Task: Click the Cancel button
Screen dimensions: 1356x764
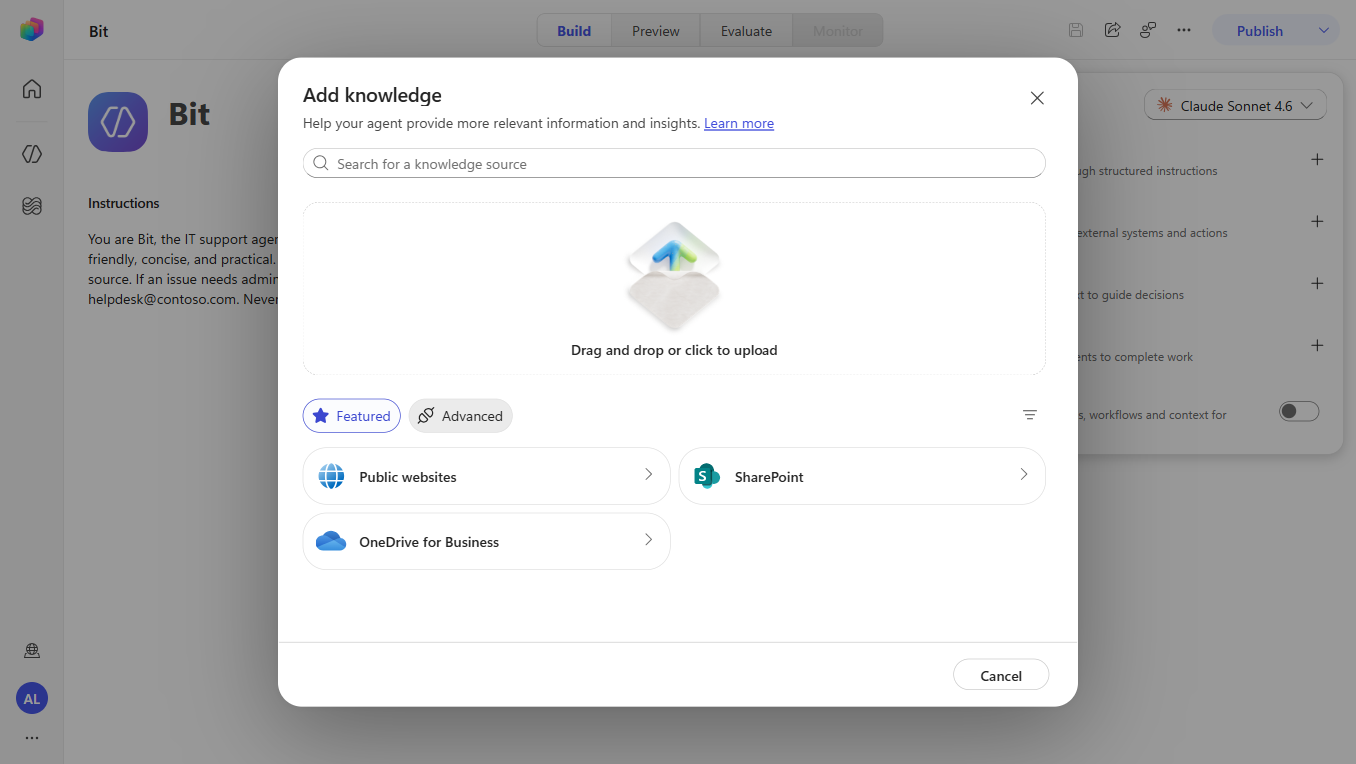Action: 1001,675
